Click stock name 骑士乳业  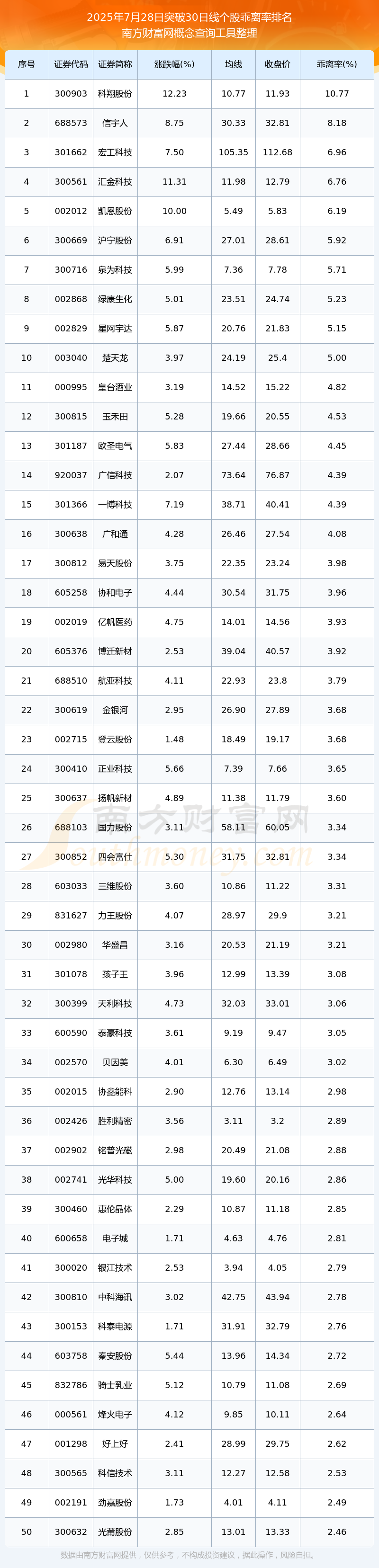point(115,1385)
